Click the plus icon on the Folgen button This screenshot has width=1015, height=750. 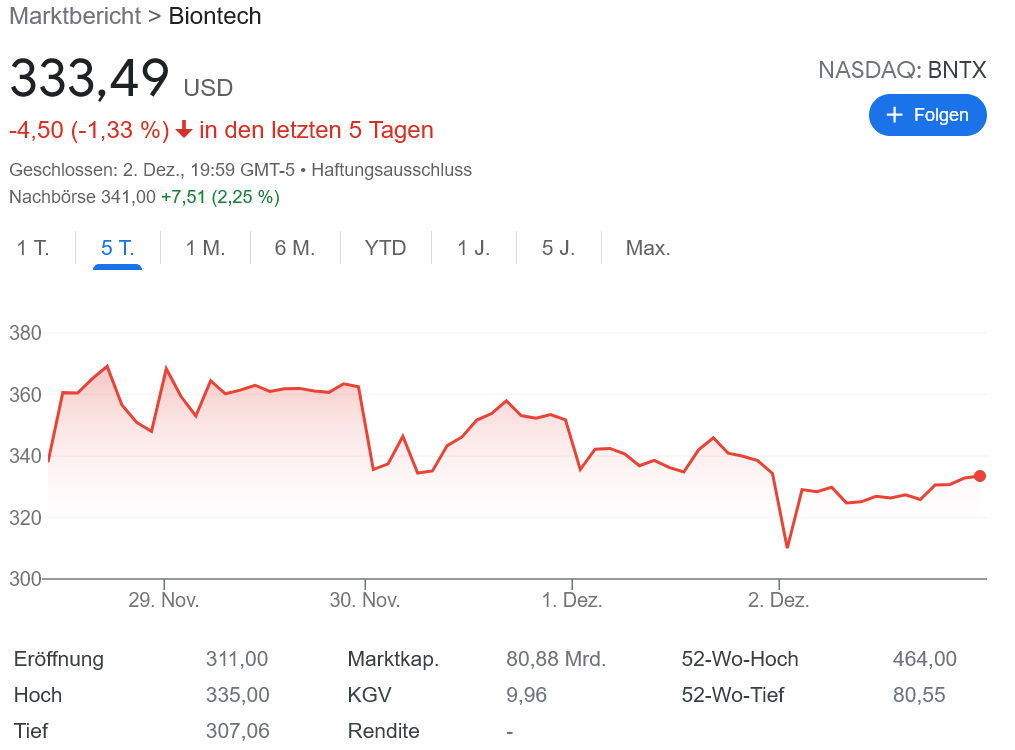pos(894,115)
